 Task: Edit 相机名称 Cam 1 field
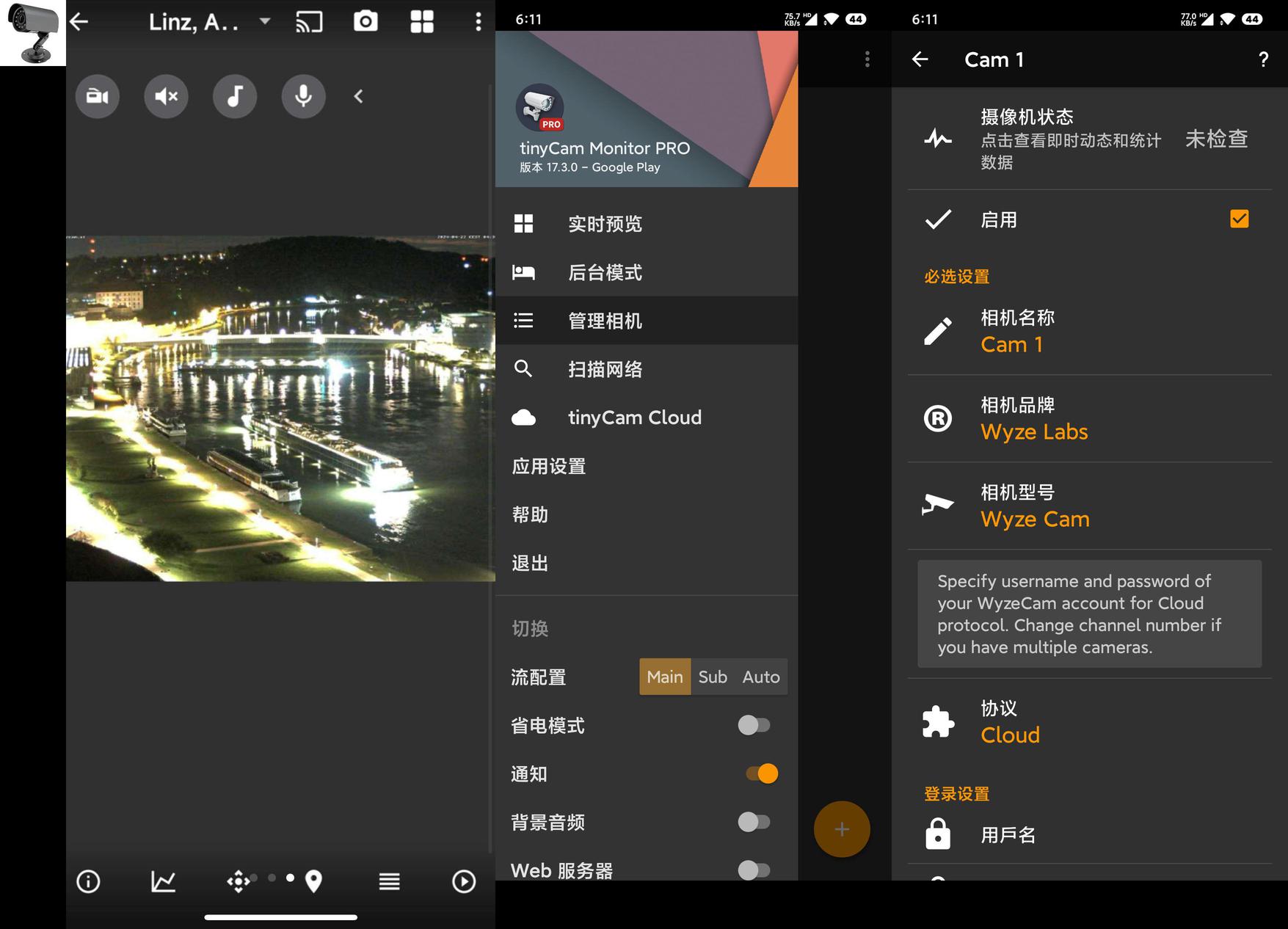pos(1090,331)
